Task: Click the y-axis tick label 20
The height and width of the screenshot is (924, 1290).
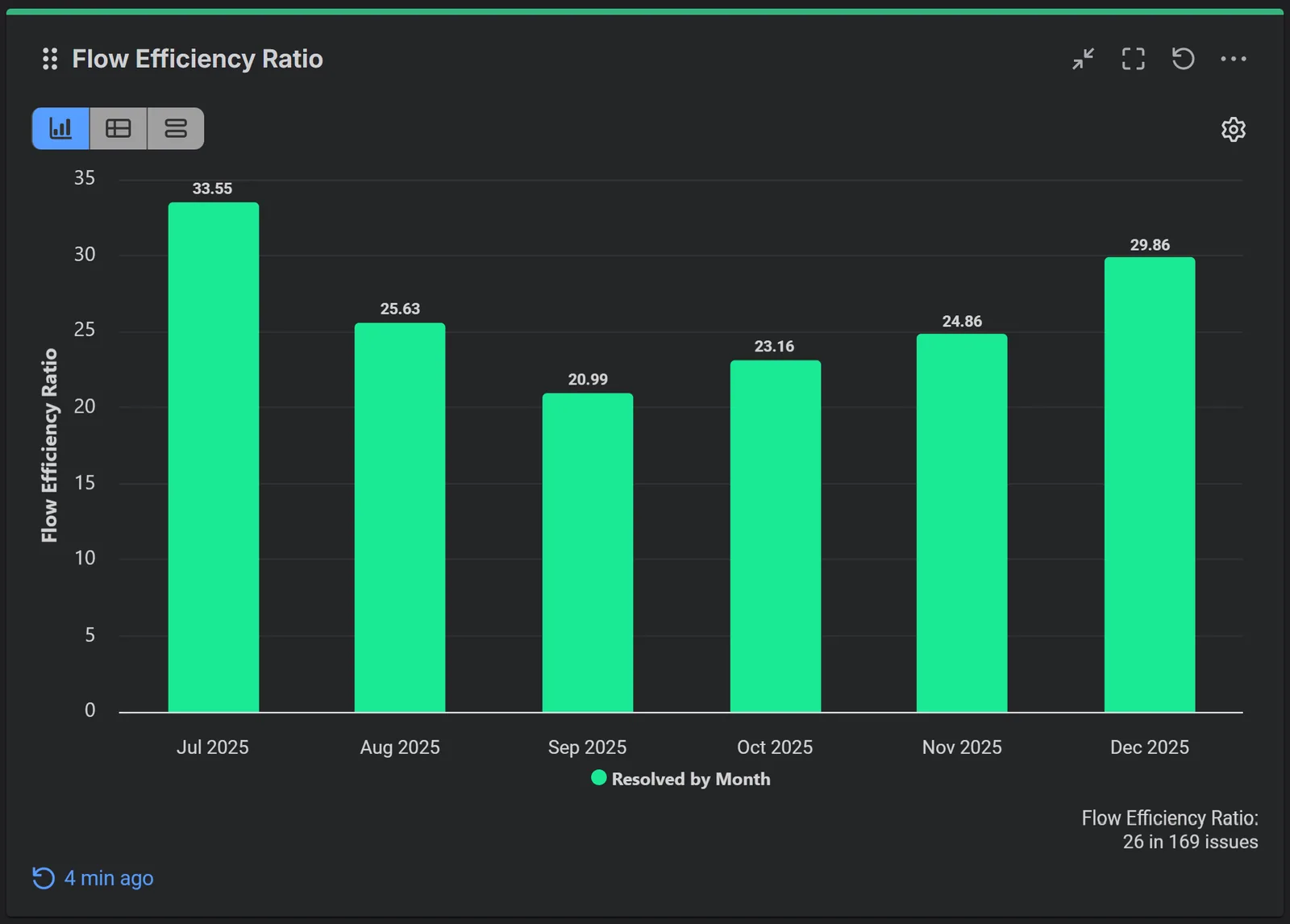Action: [x=85, y=406]
